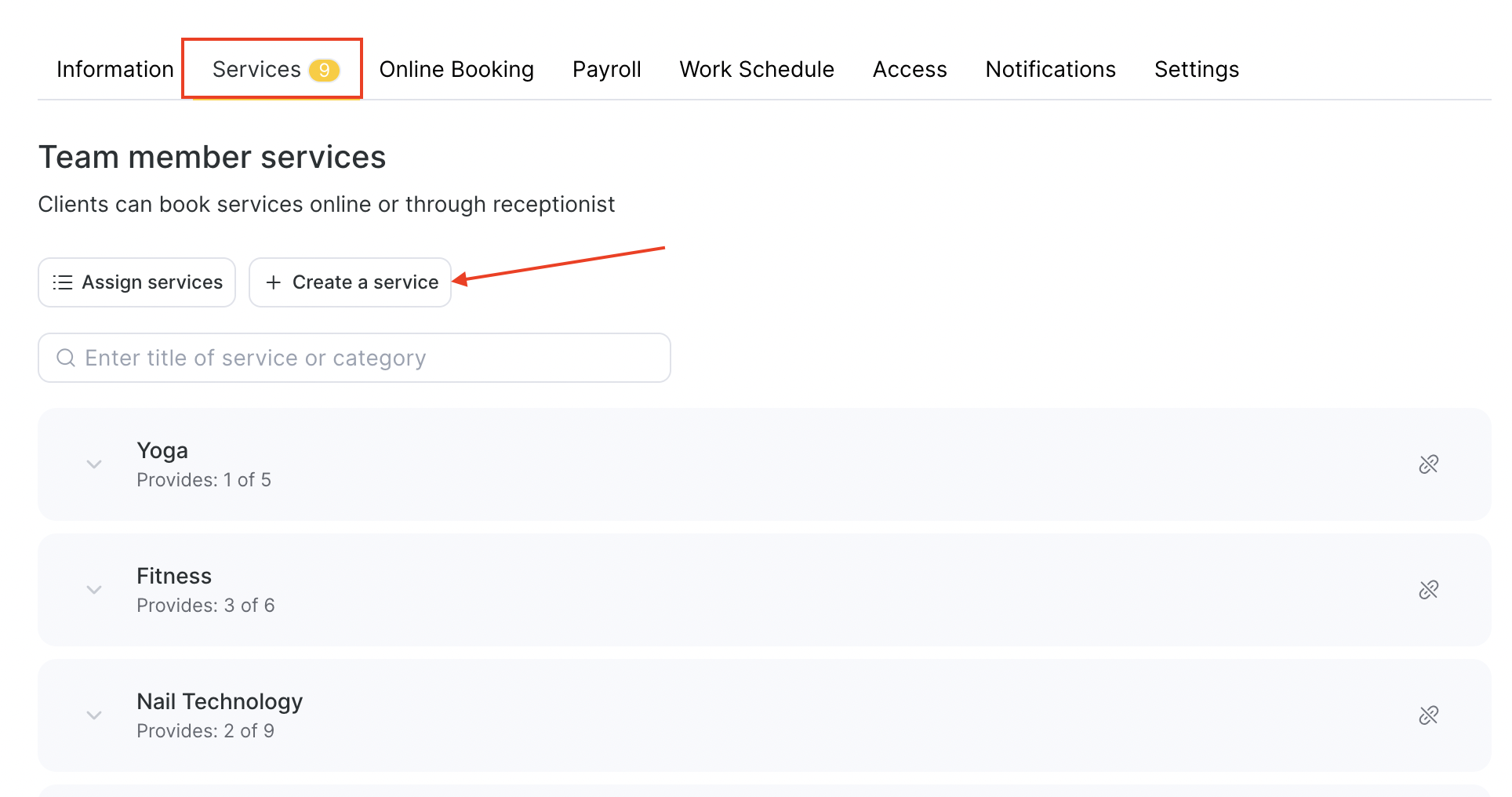Expand the Yoga category chevron
Viewport: 1512px width, 797px height.
[x=94, y=464]
